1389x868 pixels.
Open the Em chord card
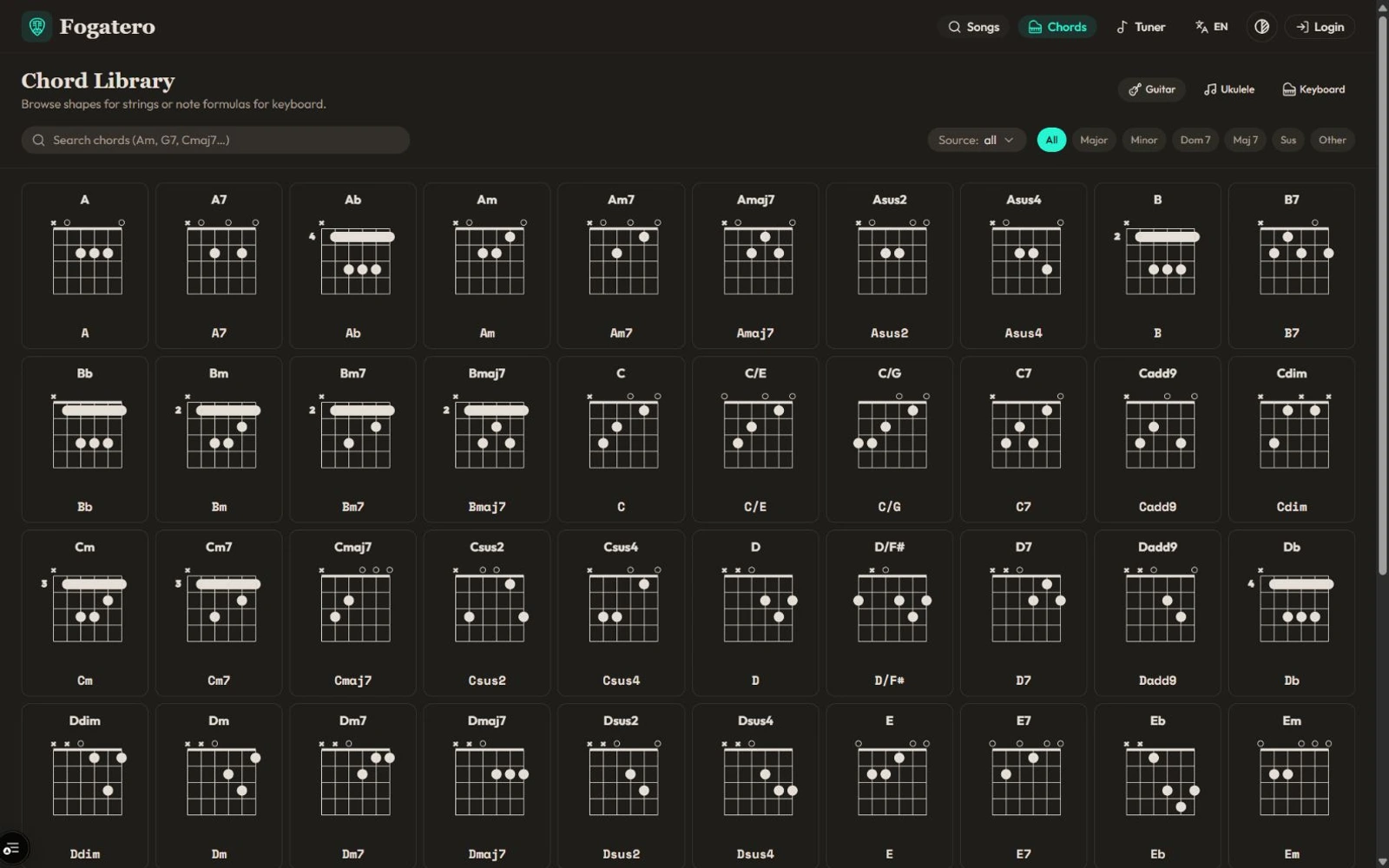click(1292, 786)
